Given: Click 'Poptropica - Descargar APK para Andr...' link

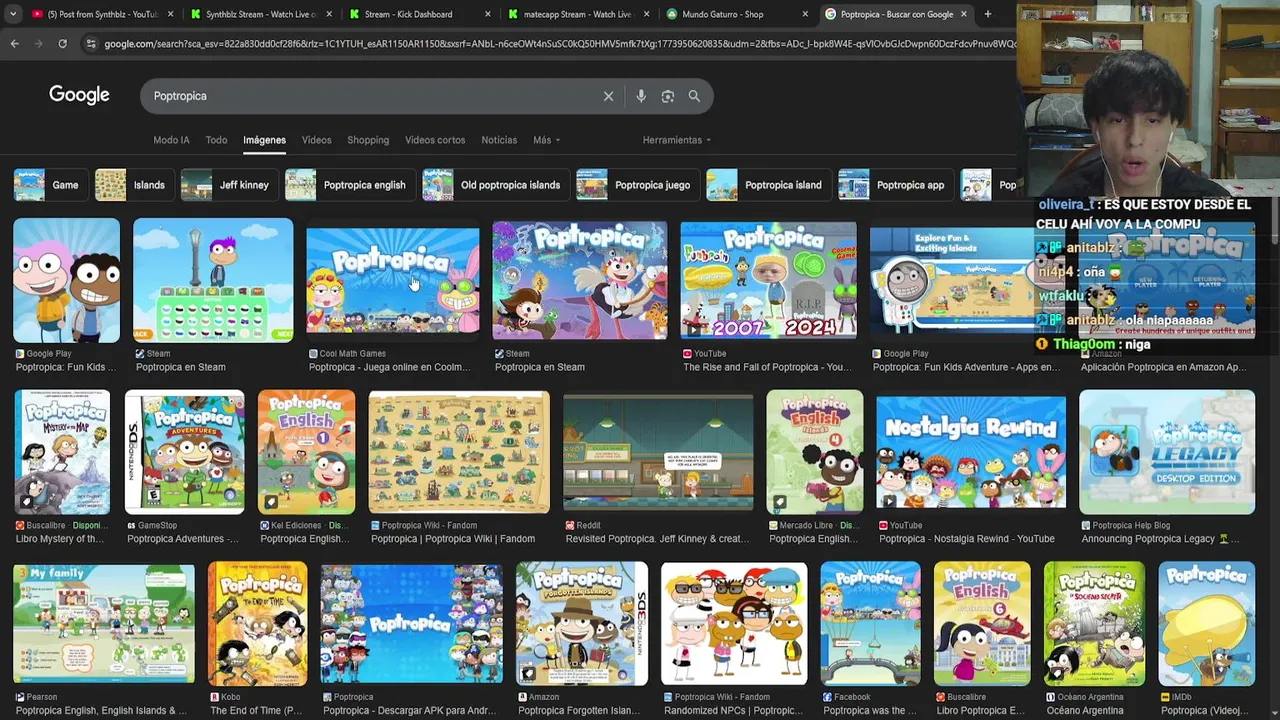Looking at the screenshot, I should pyautogui.click(x=410, y=711).
